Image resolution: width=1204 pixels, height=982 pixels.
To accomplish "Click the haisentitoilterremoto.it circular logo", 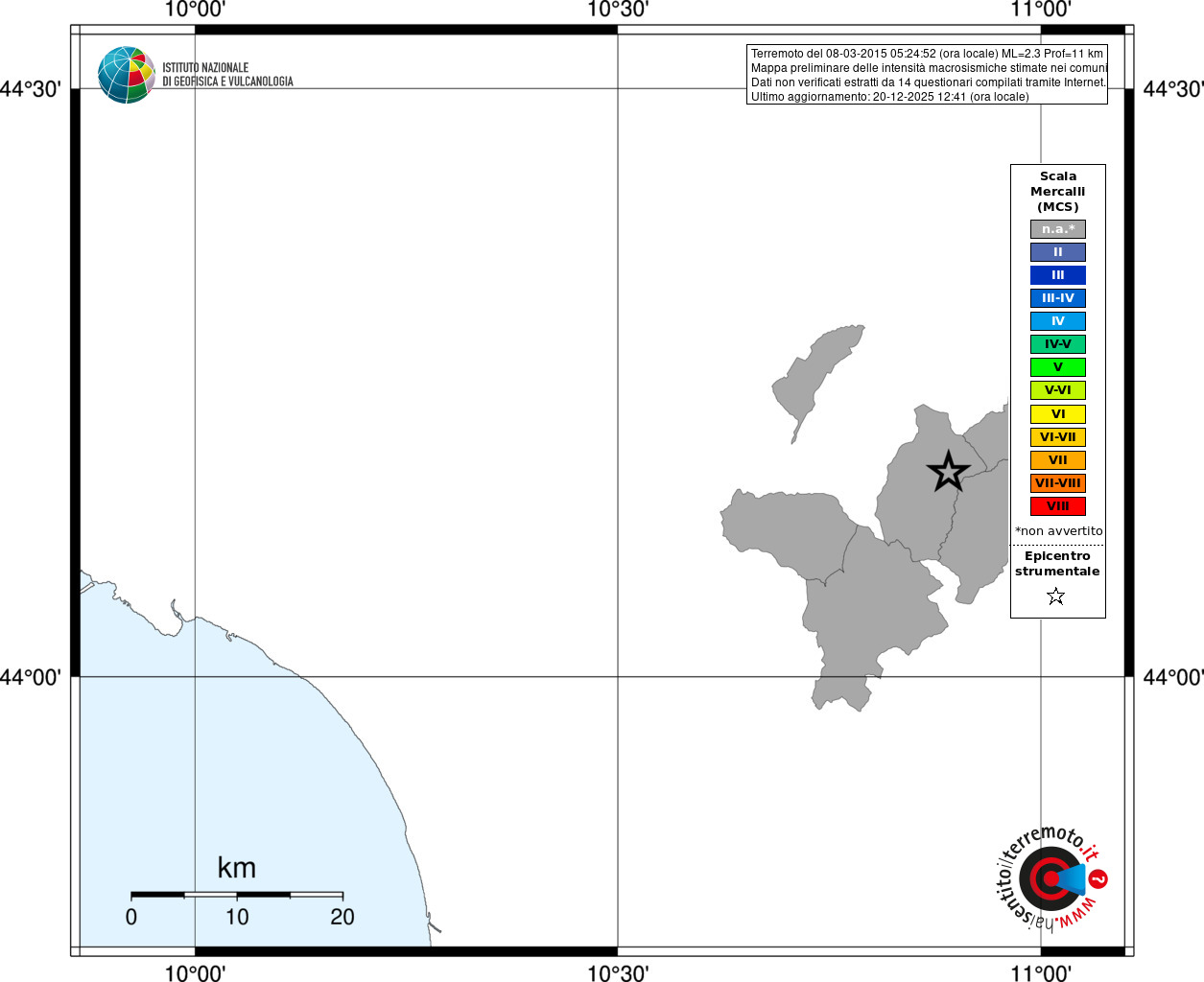I will pyautogui.click(x=1051, y=879).
